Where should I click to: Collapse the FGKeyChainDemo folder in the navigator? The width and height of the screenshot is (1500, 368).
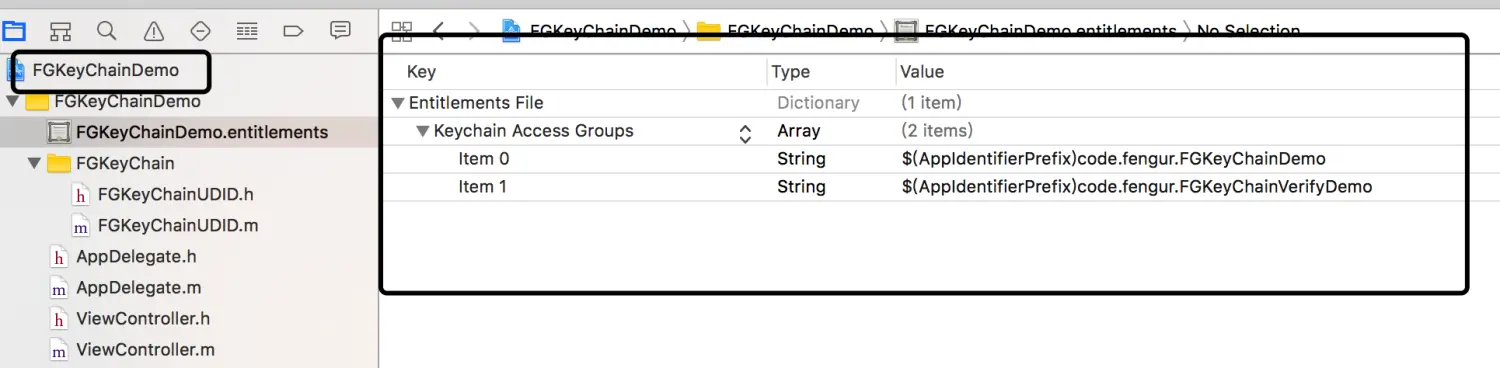[x=12, y=101]
